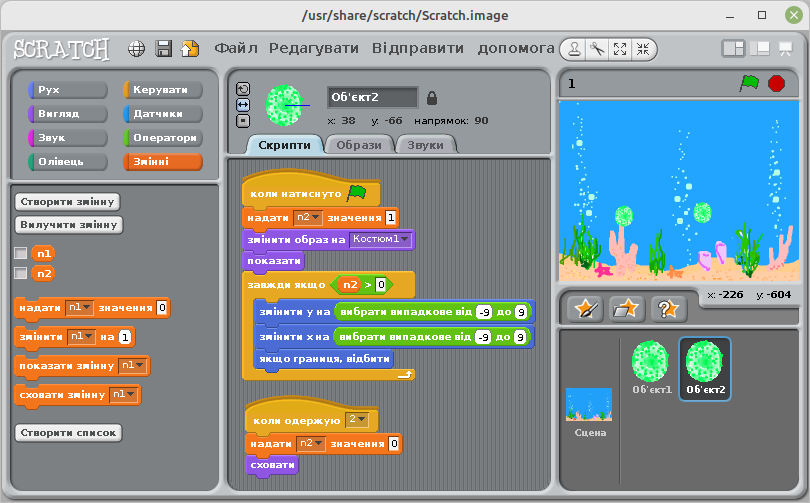Select Об'єкт1 sprite thumbnail
This screenshot has height=503, width=810.
coord(651,368)
